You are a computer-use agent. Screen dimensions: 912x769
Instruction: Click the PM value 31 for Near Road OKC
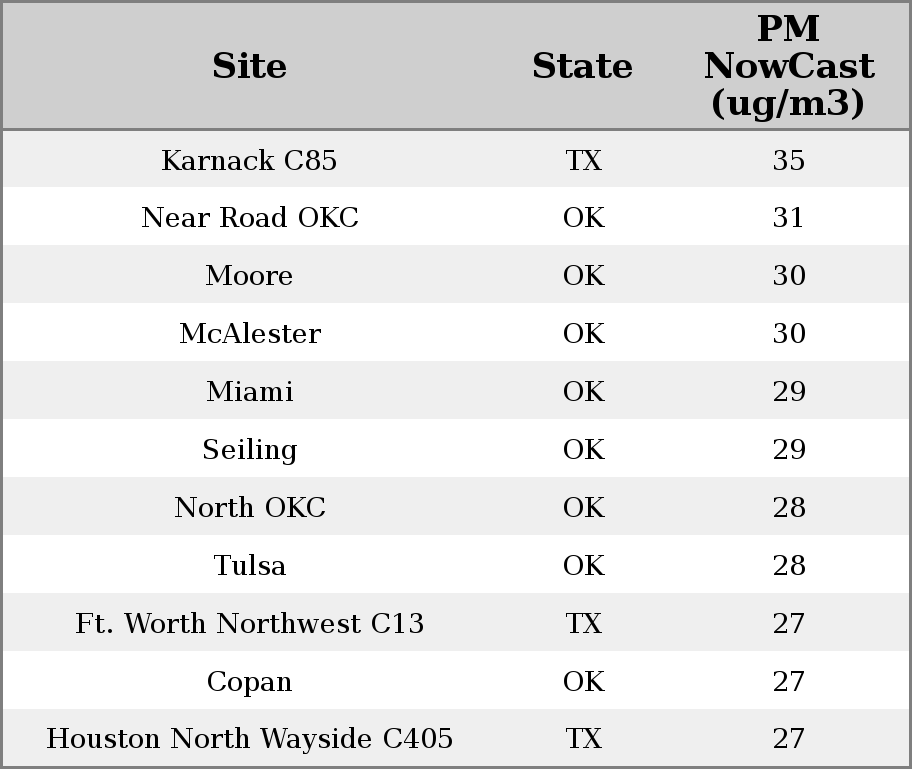(x=788, y=218)
